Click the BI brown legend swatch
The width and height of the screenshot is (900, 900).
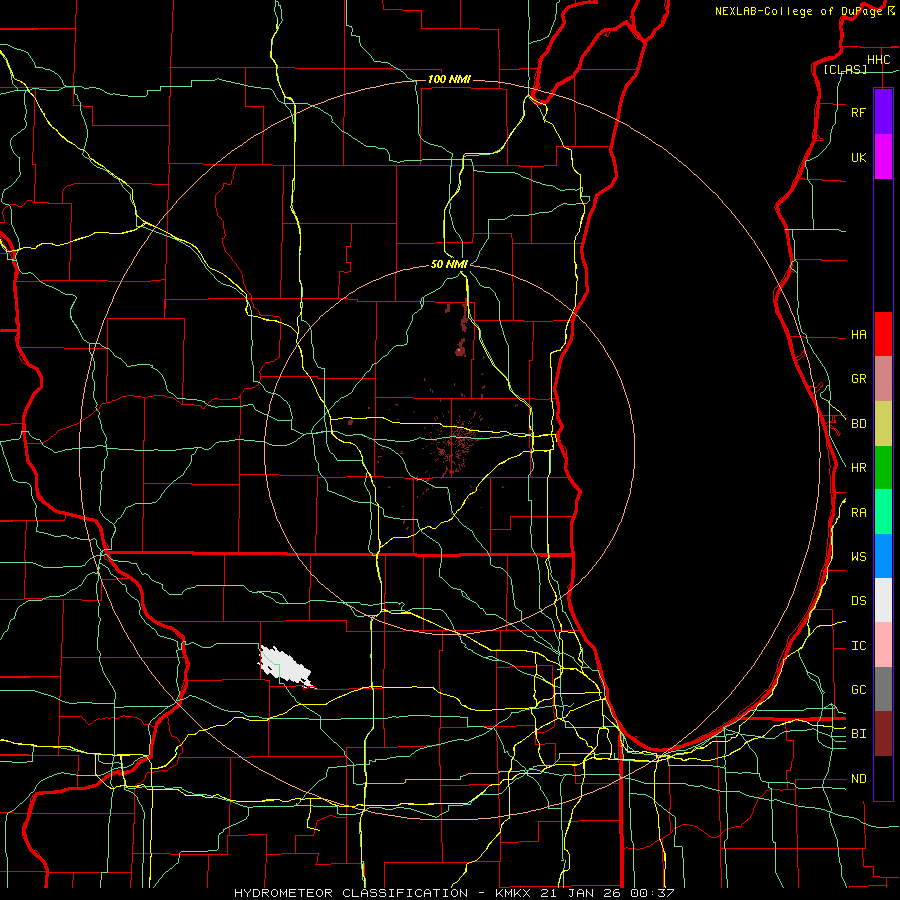pos(883,734)
